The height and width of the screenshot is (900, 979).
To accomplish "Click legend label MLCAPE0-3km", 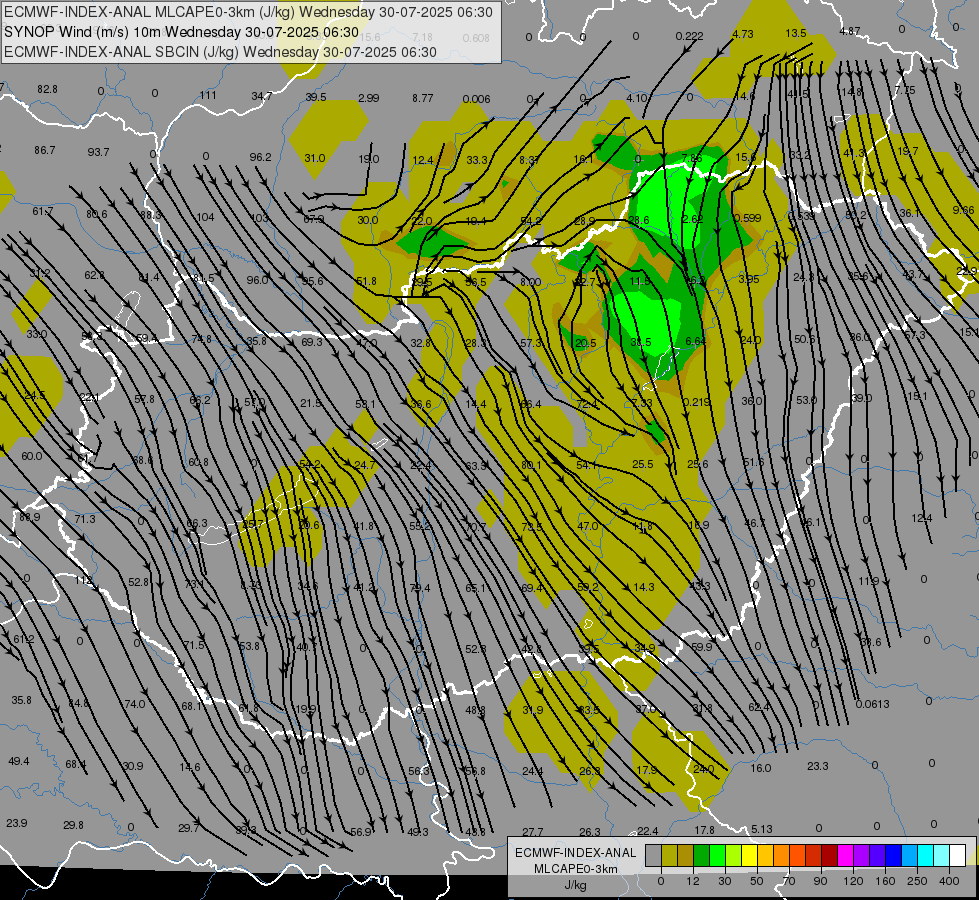I will pyautogui.click(x=576, y=869).
